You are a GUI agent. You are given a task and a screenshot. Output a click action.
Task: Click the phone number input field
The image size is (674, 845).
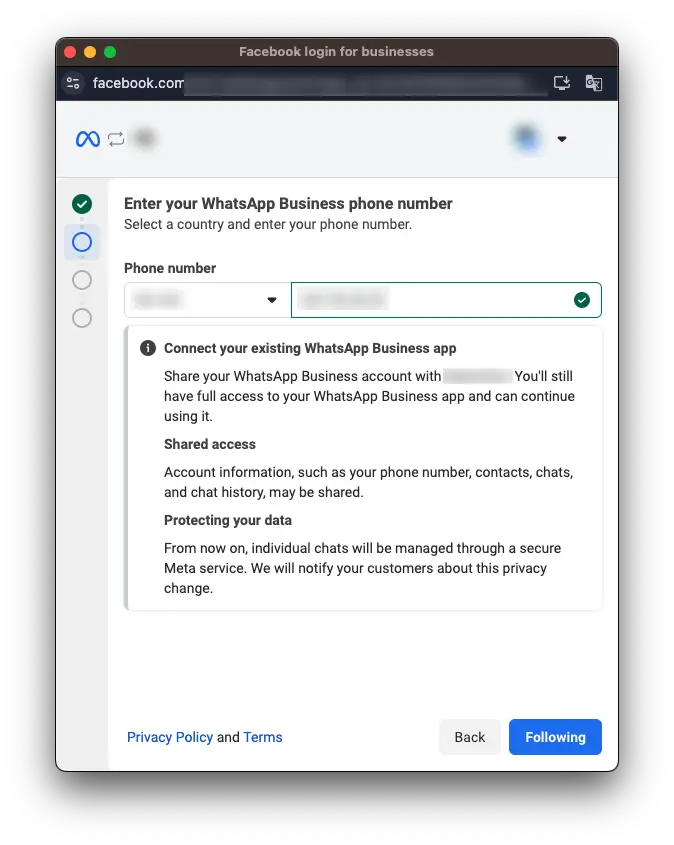click(430, 300)
